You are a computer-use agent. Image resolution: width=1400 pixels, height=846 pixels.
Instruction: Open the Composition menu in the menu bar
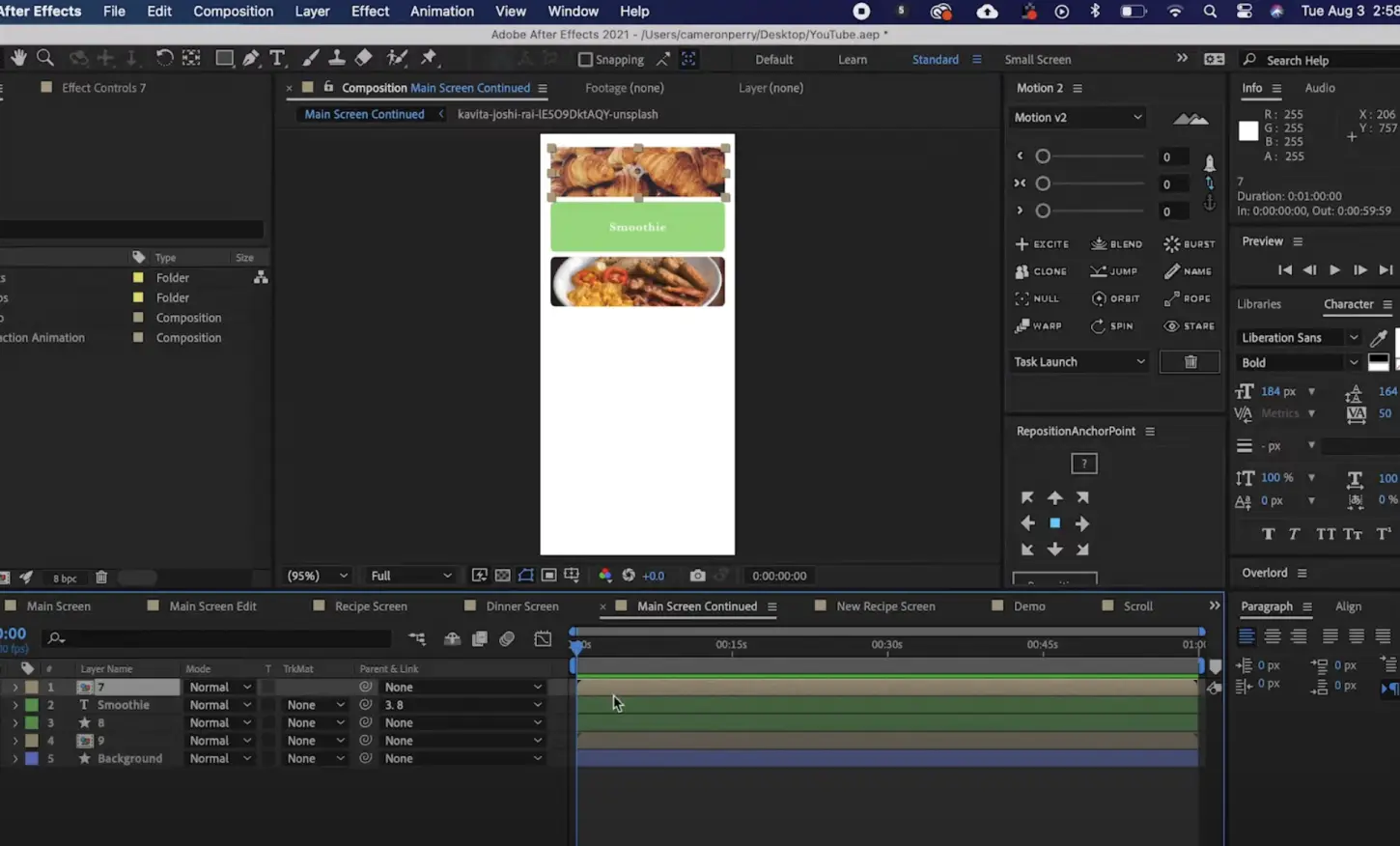[233, 11]
